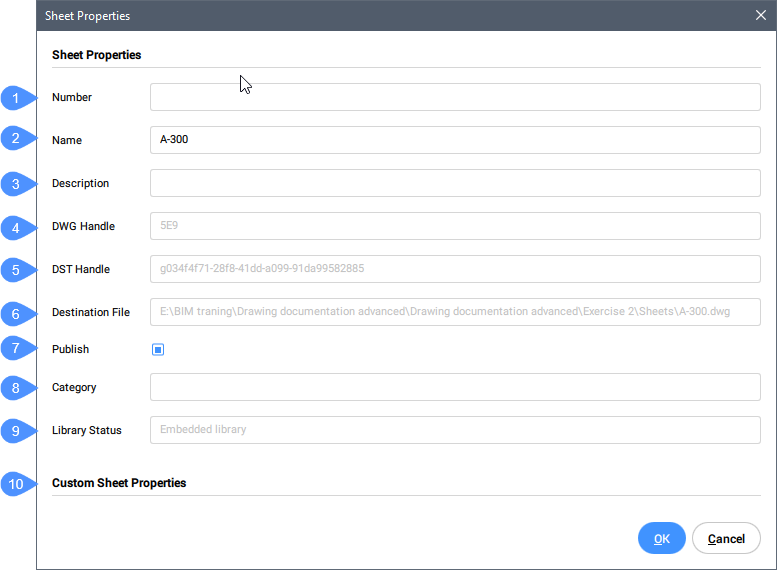Click the number 10 callout marker
The height and width of the screenshot is (570, 777).
point(17,484)
